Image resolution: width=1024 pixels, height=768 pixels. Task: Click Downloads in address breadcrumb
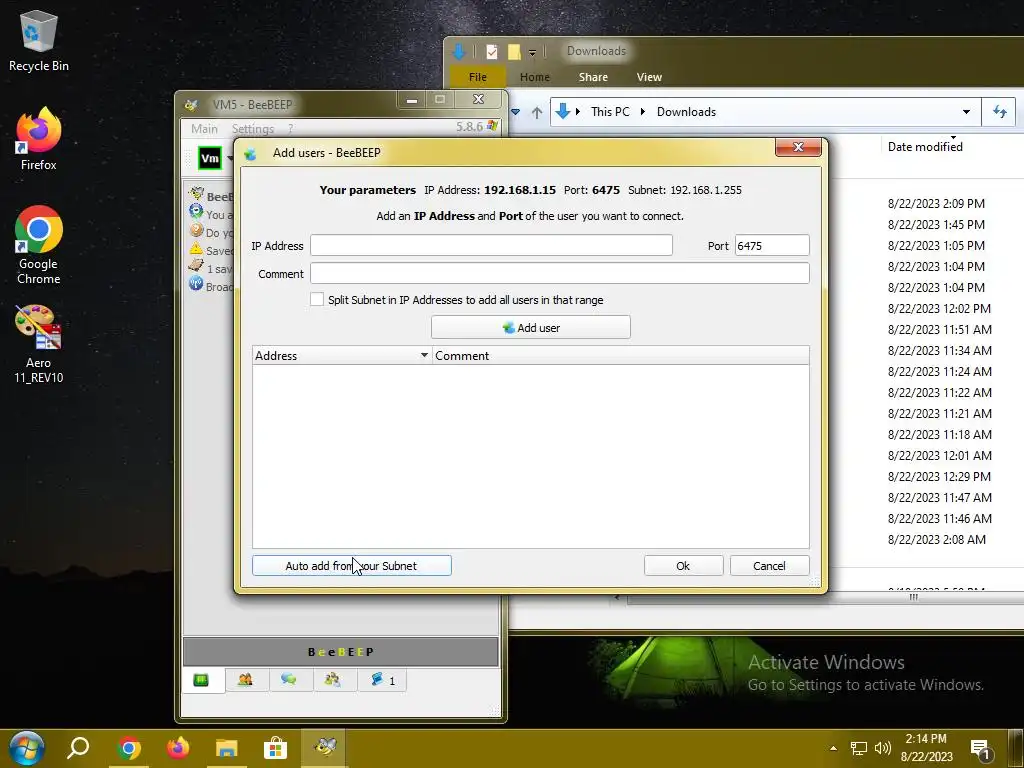coord(686,112)
